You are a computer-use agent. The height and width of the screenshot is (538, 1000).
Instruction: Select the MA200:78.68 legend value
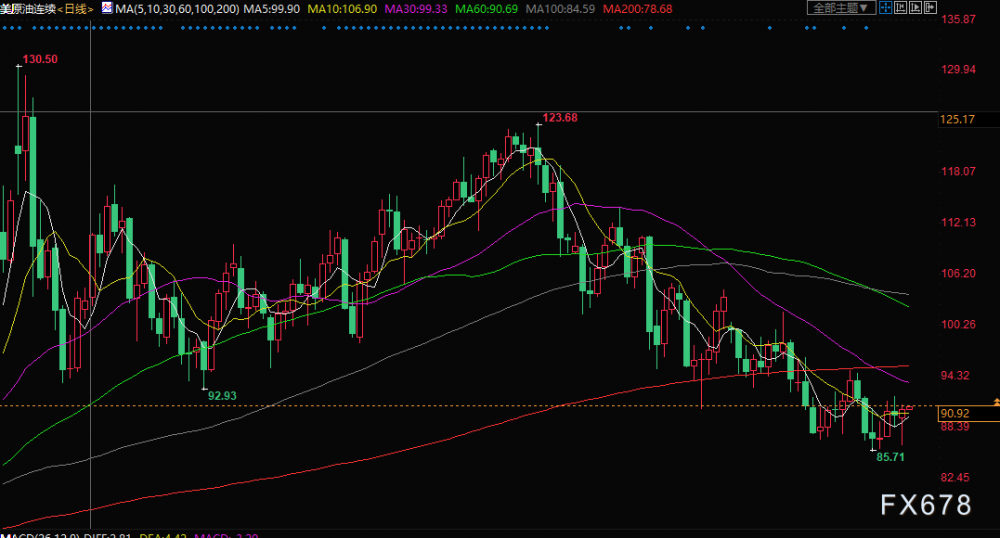pos(638,9)
